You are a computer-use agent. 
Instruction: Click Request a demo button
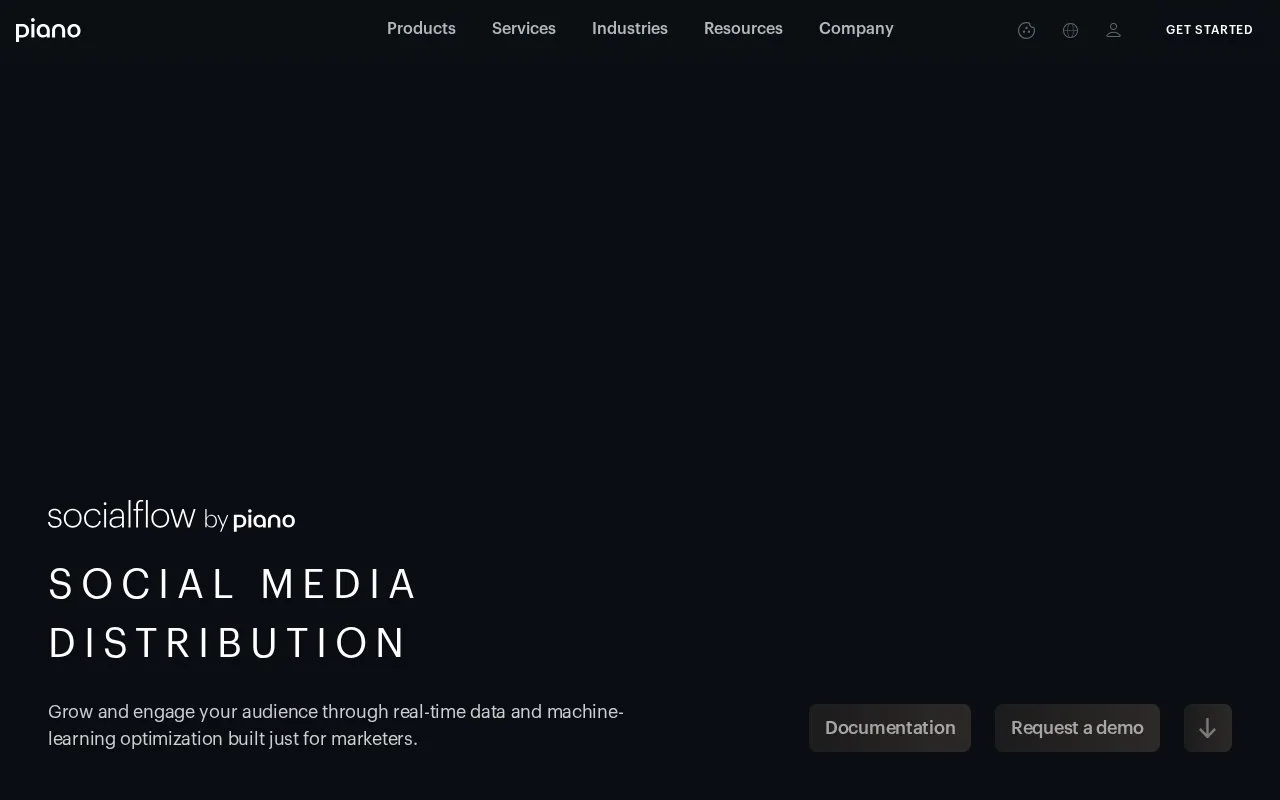[1077, 728]
